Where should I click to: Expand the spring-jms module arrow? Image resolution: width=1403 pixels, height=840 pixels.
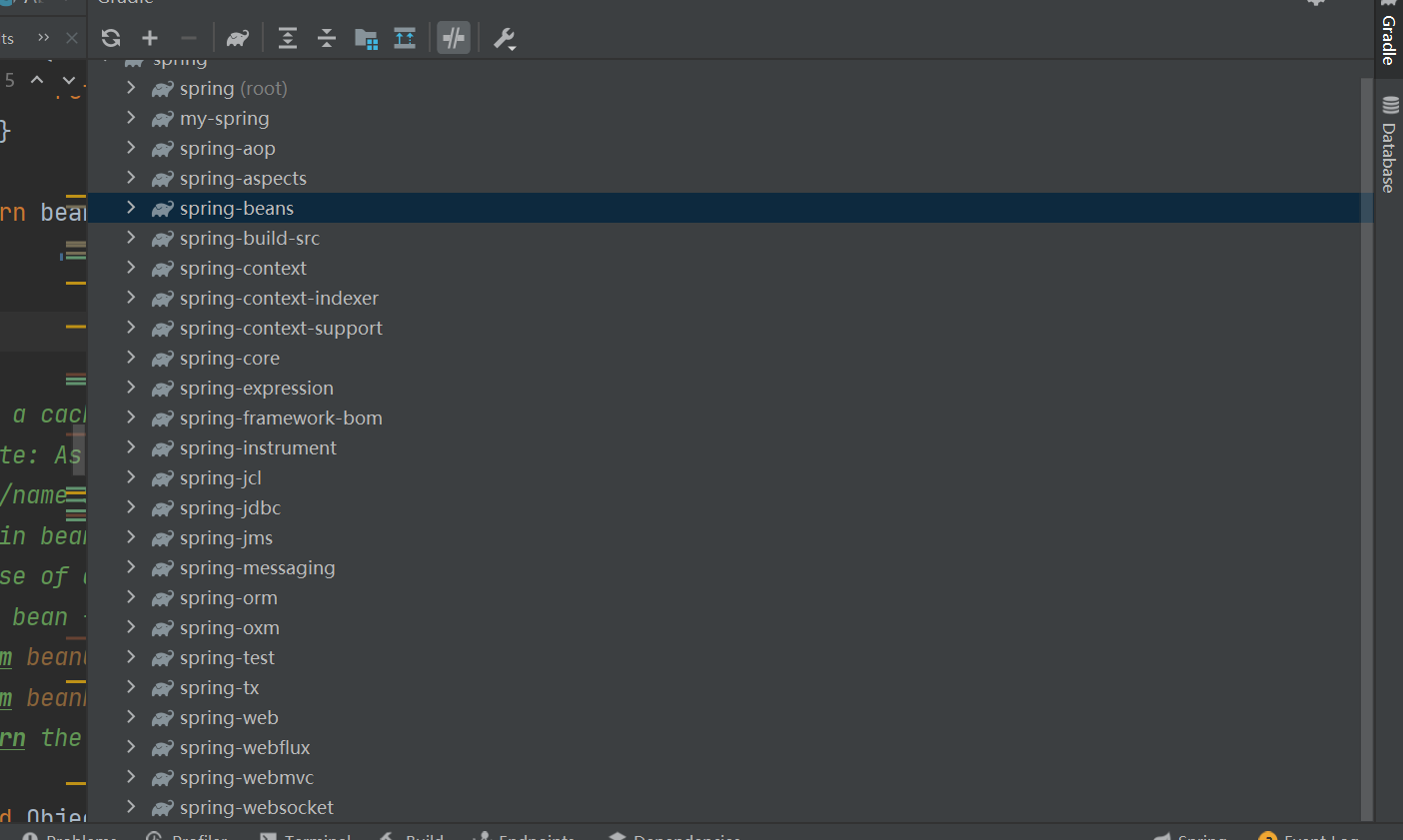pyautogui.click(x=131, y=537)
